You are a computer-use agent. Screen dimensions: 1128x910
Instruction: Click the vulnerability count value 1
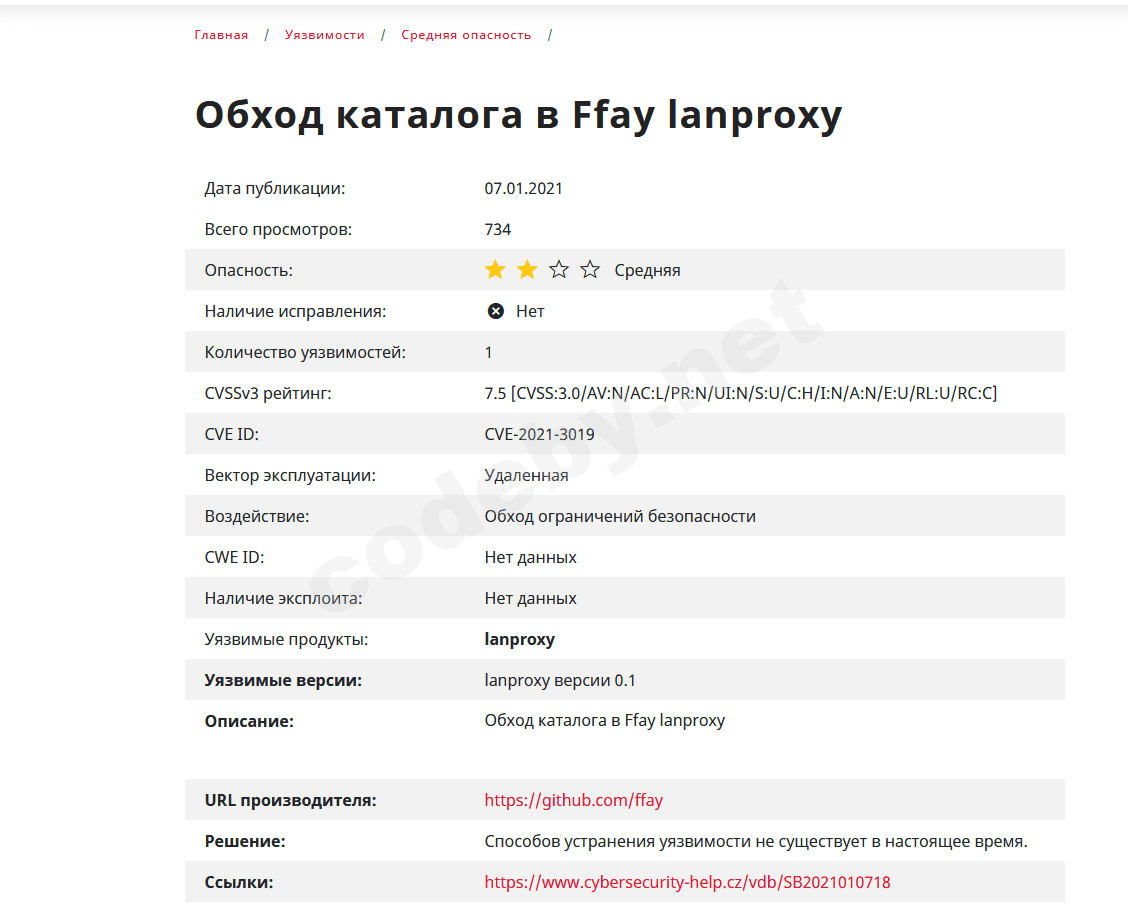click(488, 352)
